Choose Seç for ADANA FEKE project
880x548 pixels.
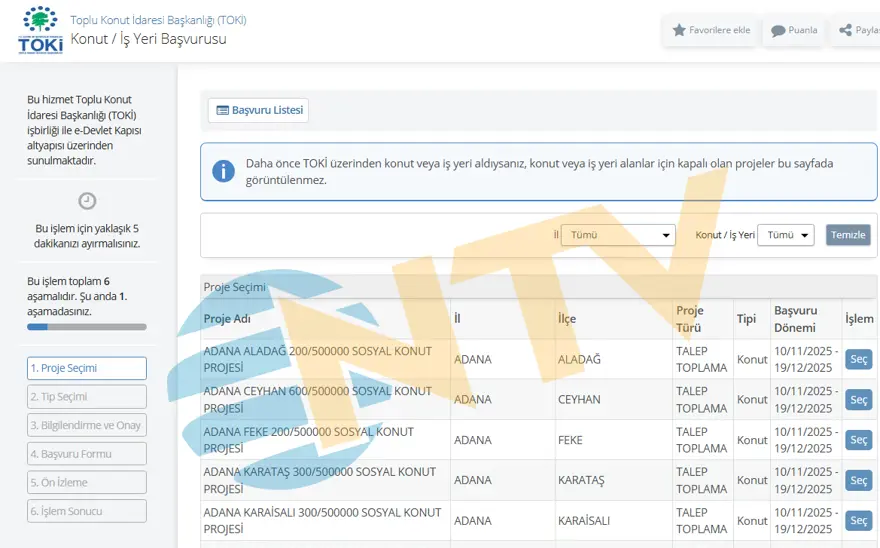coord(858,440)
